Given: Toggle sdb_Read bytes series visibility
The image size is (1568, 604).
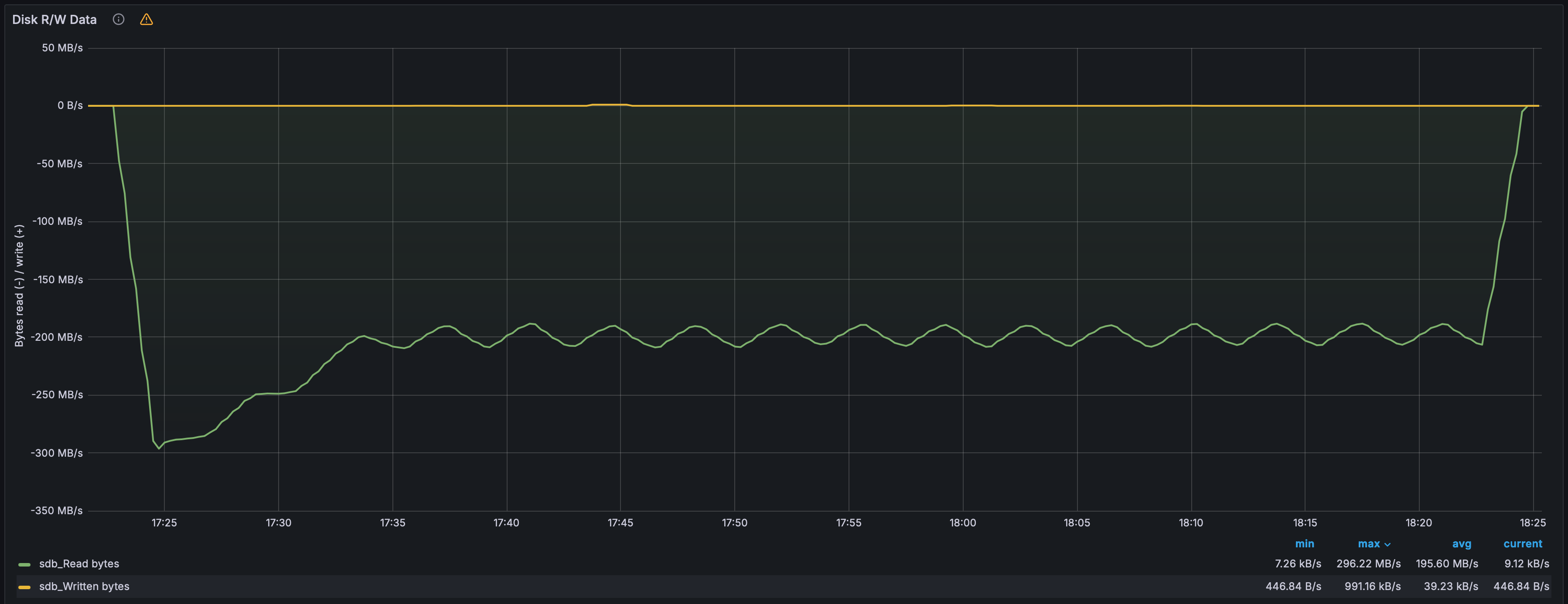Looking at the screenshot, I should [79, 564].
